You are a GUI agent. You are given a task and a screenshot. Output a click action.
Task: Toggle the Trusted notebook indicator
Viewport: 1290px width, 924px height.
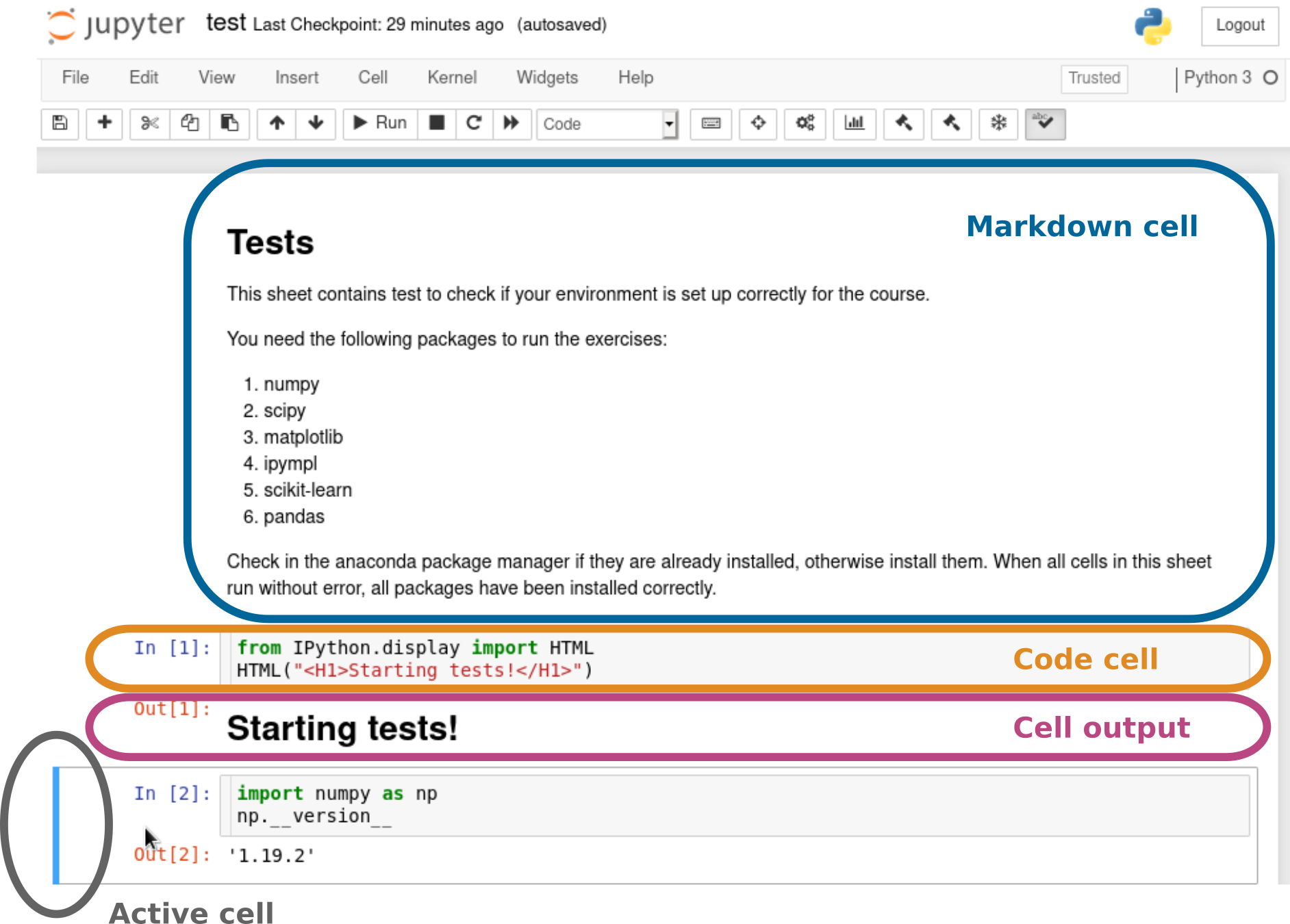tap(1093, 78)
